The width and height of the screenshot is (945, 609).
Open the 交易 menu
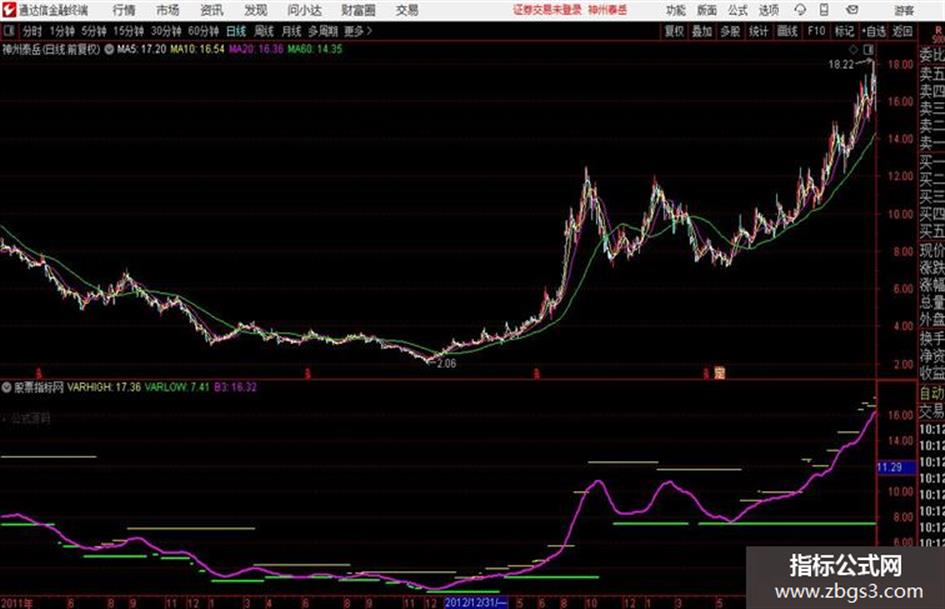[x=407, y=10]
